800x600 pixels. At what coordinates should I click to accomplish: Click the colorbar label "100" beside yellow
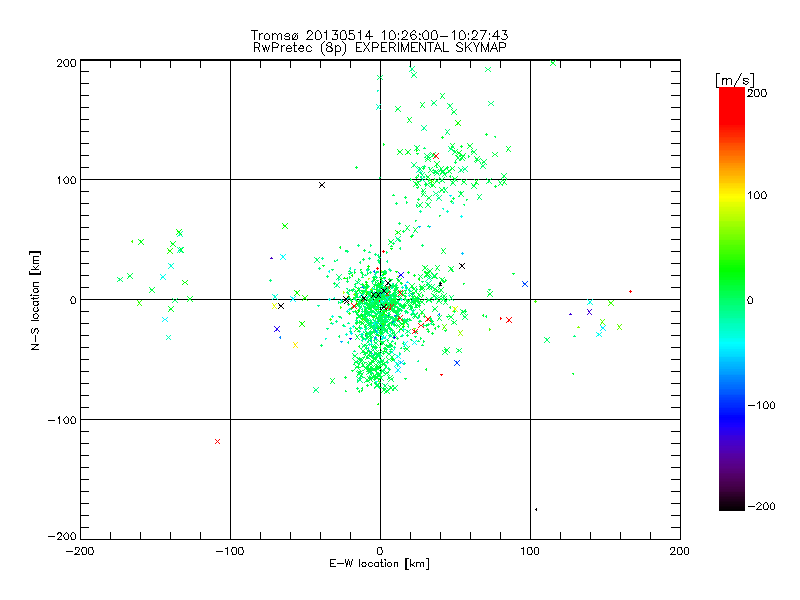[757, 195]
